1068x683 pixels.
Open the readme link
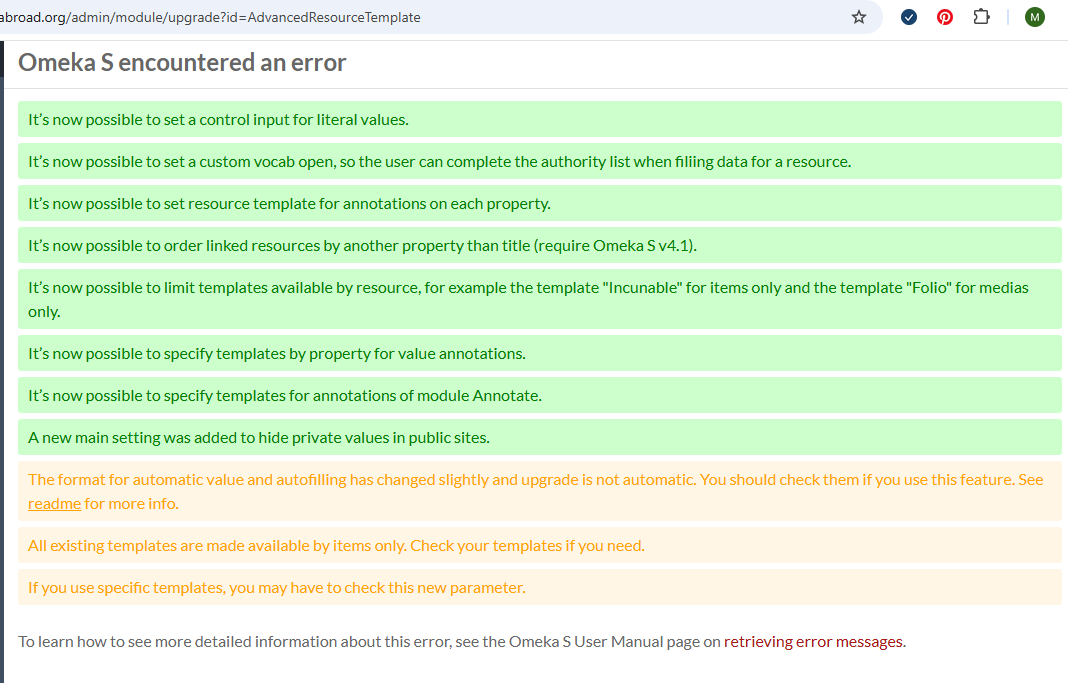point(54,504)
